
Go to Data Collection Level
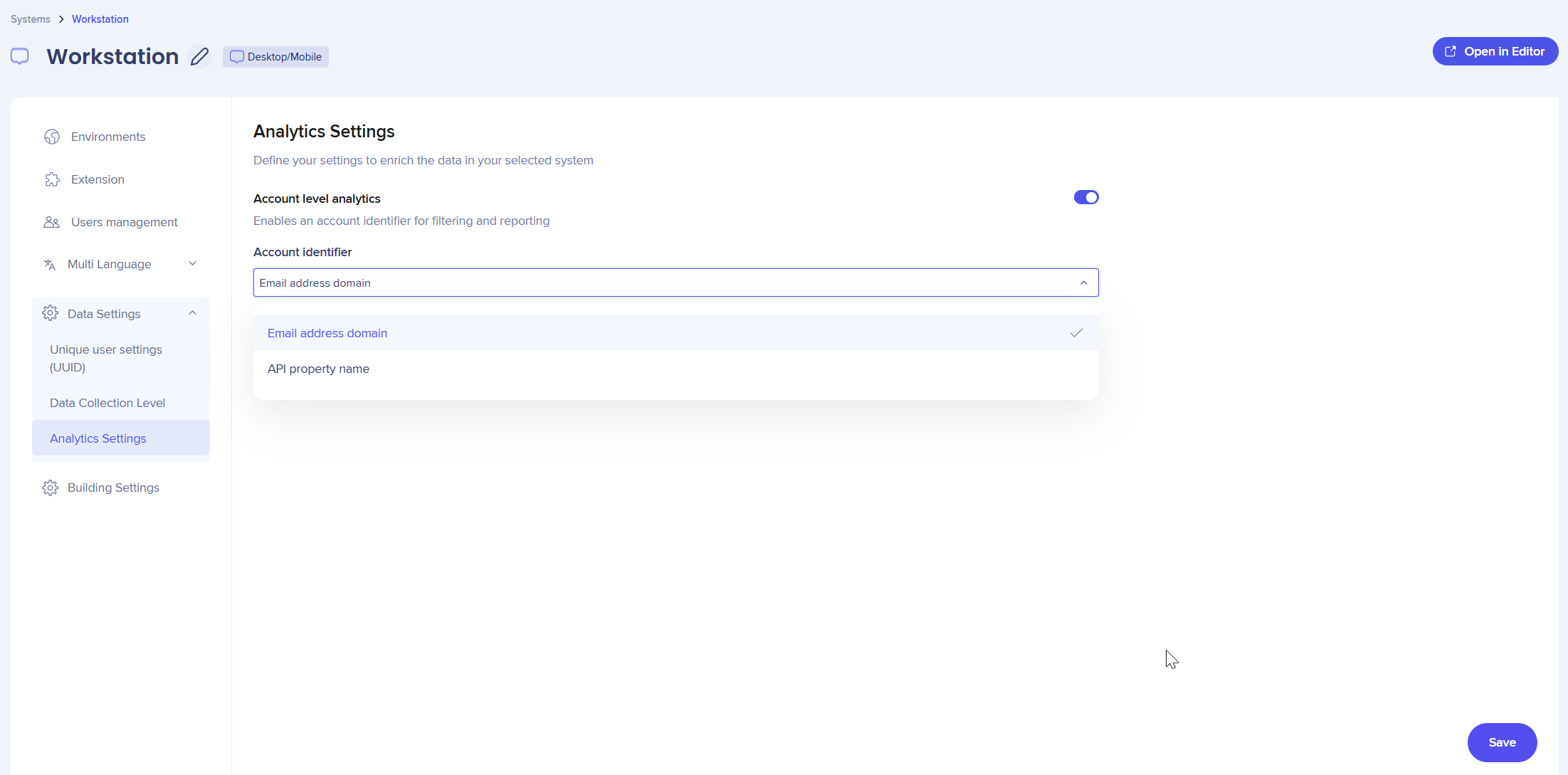pos(107,403)
